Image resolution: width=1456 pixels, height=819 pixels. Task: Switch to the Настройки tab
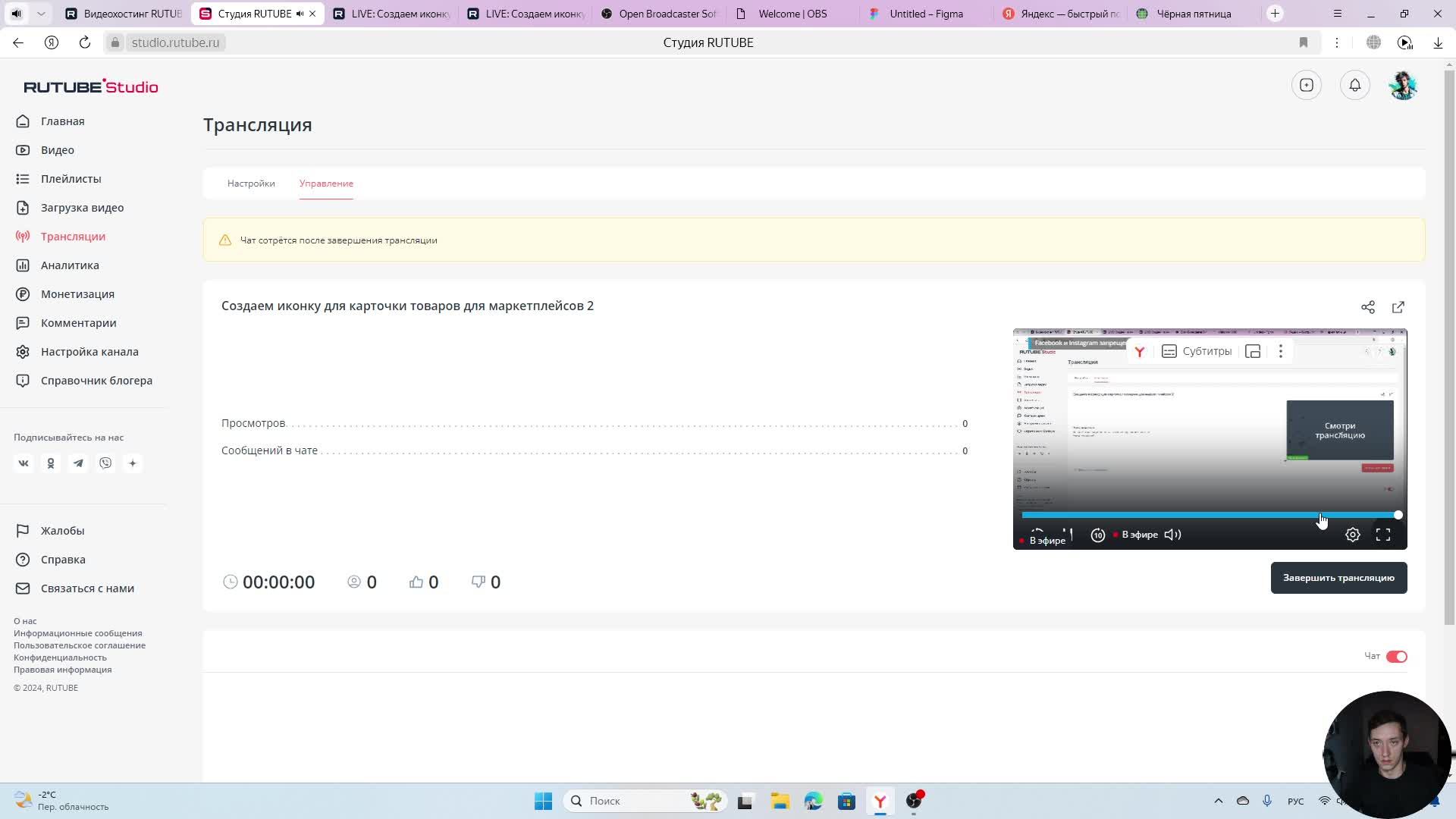pos(251,184)
